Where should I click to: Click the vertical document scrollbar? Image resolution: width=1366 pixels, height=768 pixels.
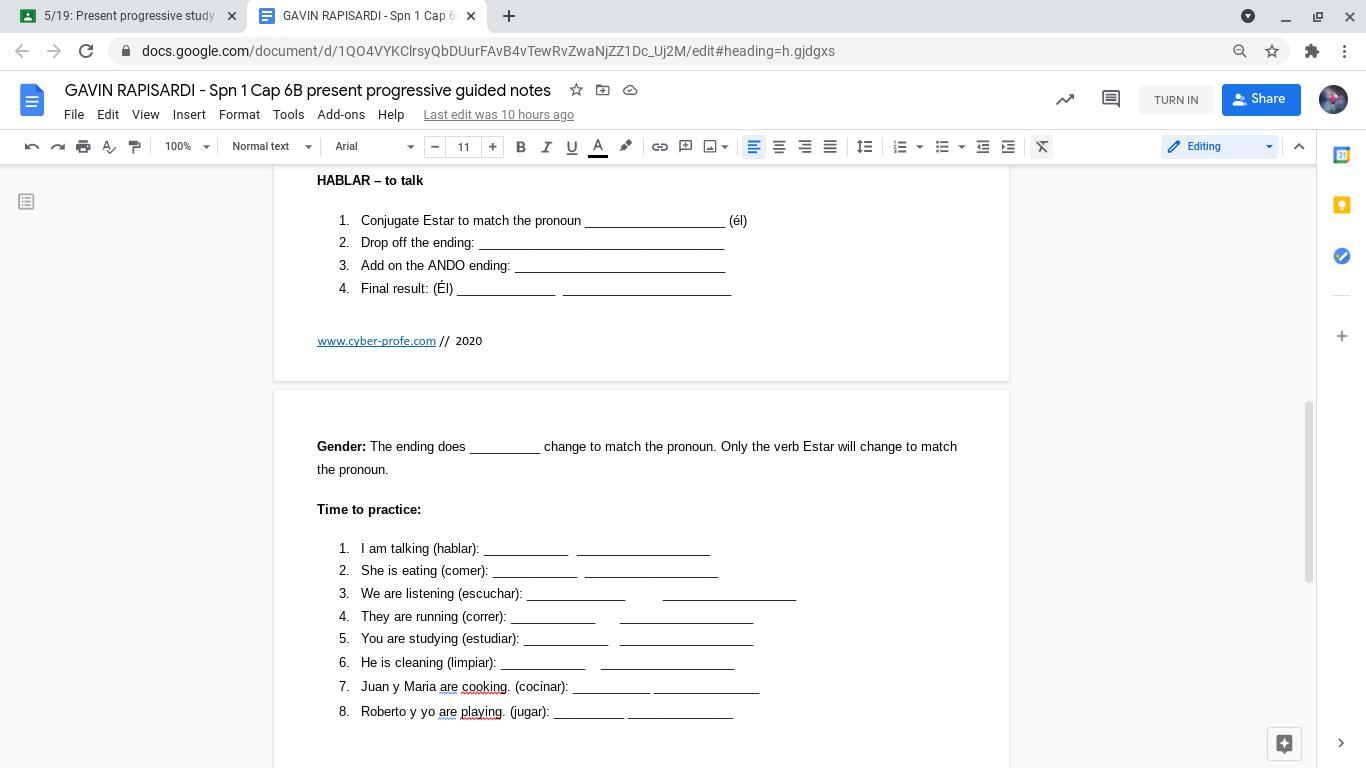pos(1309,490)
